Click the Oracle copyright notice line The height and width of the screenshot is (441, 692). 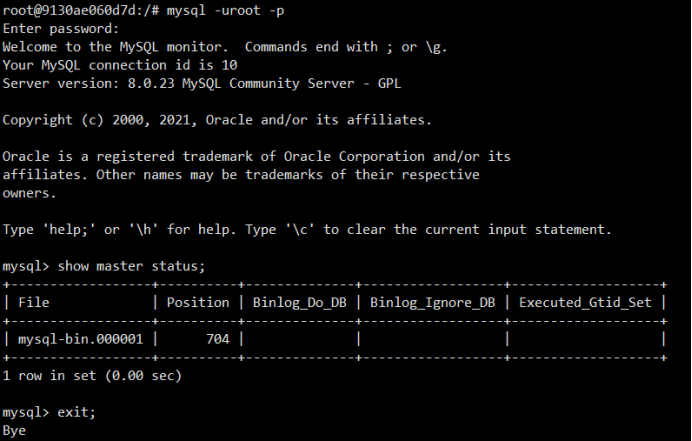(217, 120)
